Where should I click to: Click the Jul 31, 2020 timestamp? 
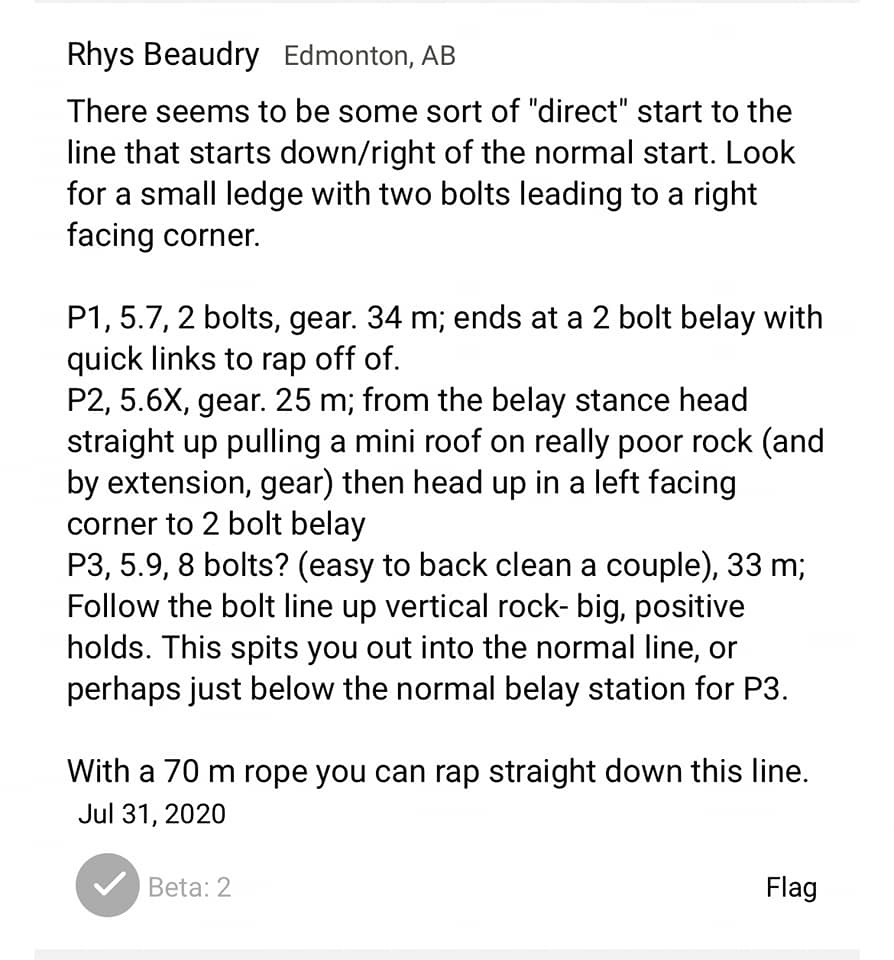pos(152,814)
